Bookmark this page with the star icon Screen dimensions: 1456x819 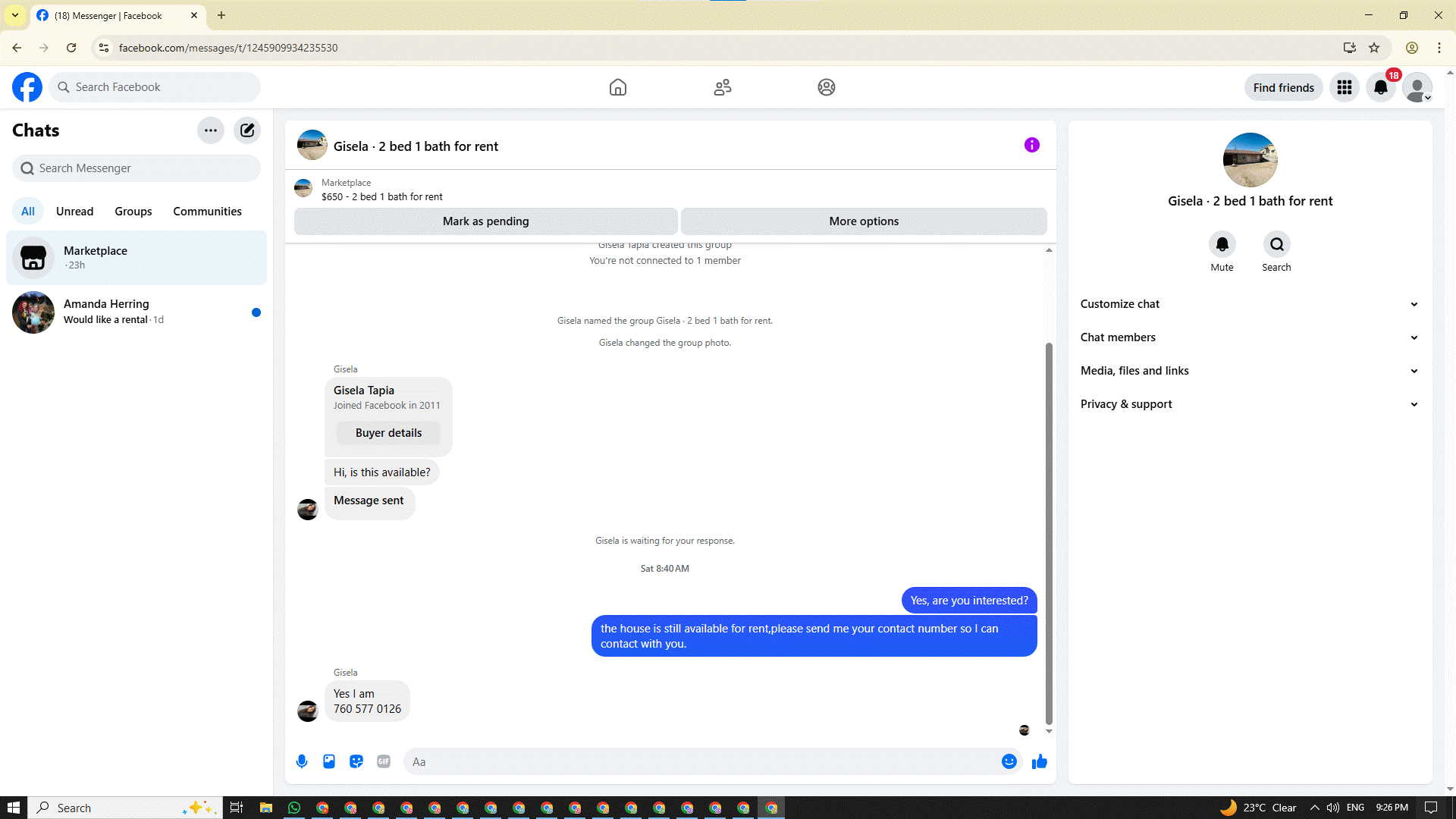[x=1374, y=48]
